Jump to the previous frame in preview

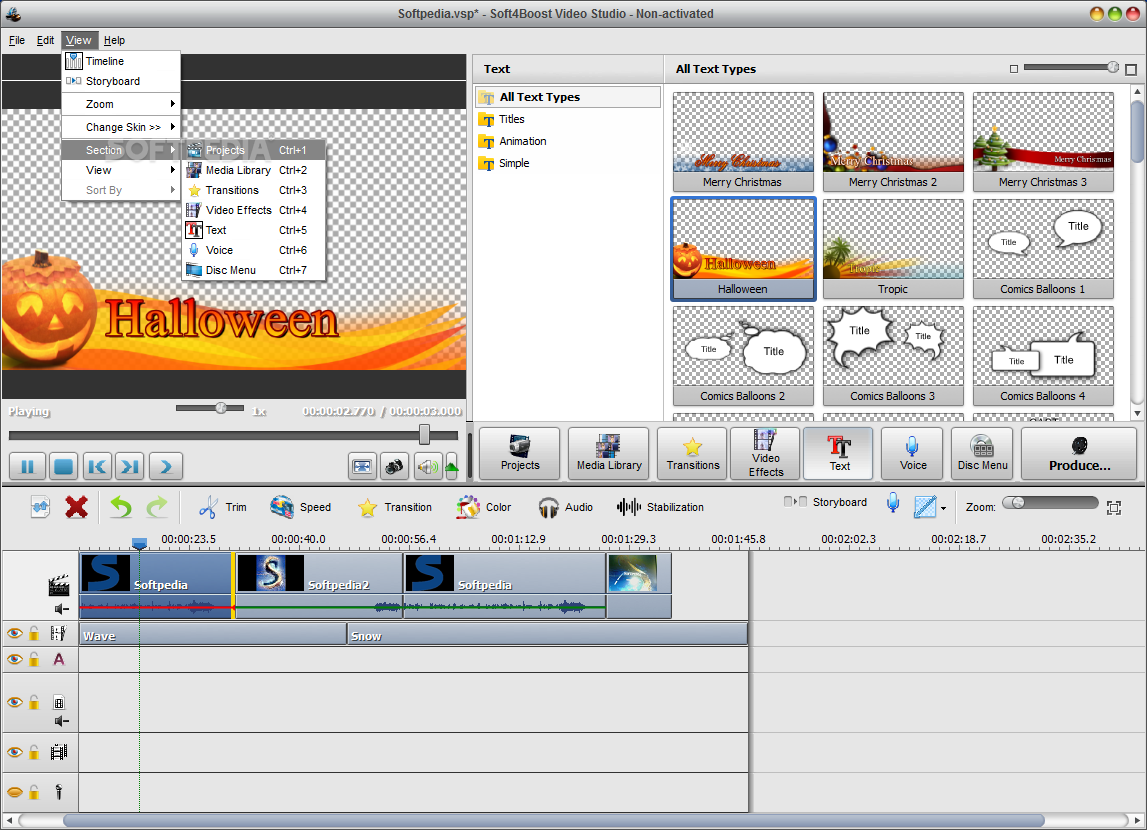click(x=97, y=466)
